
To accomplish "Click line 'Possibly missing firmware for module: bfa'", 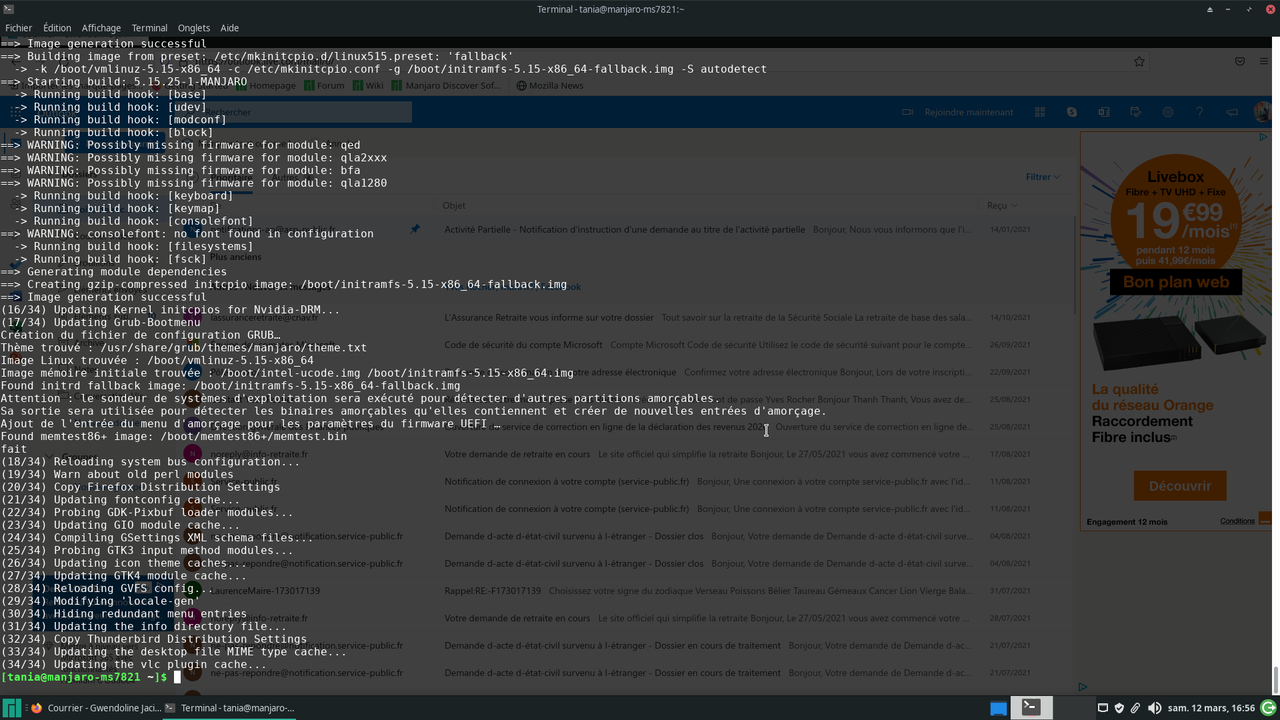I will coord(180,170).
